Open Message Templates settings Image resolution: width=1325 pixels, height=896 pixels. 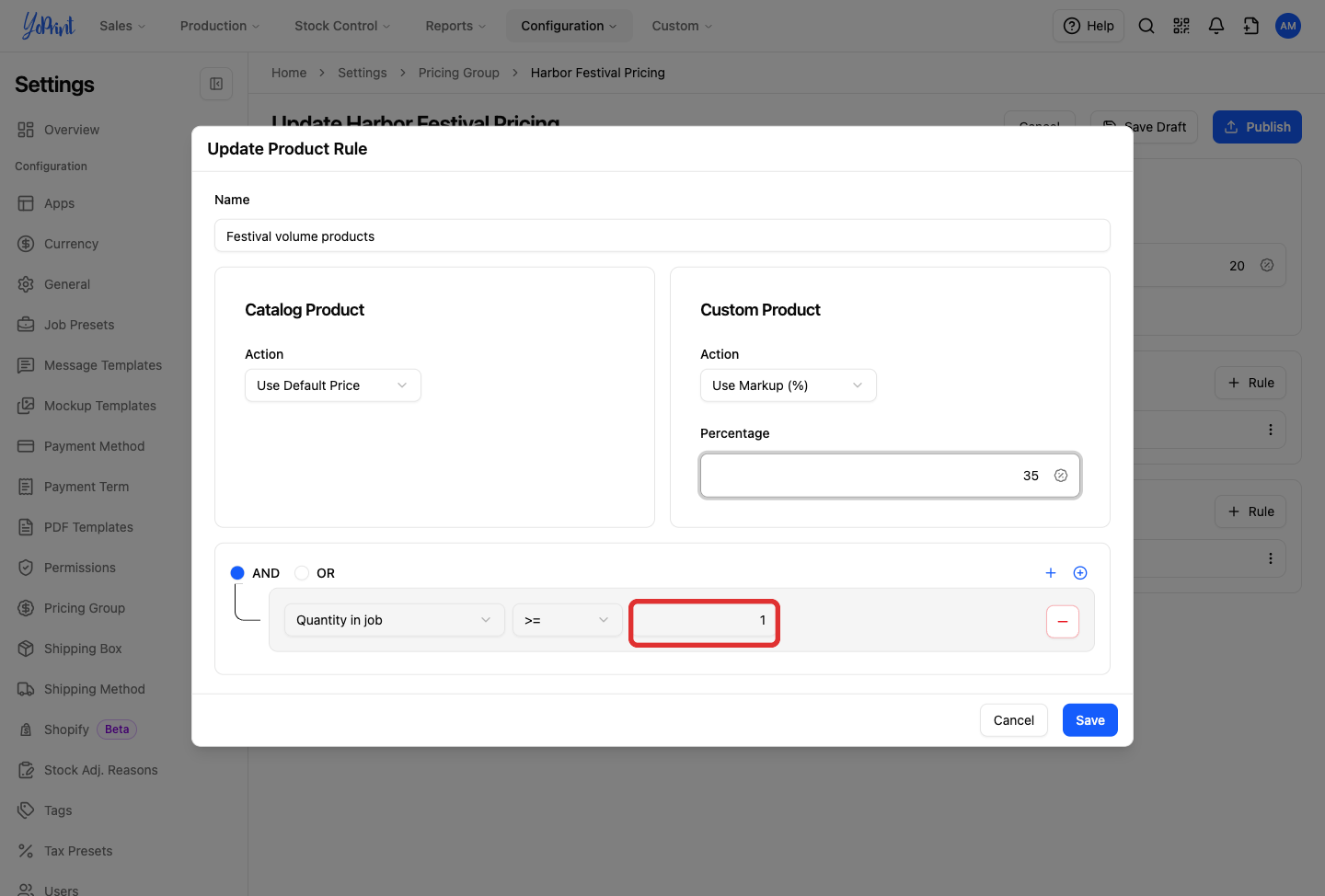pyautogui.click(x=103, y=365)
